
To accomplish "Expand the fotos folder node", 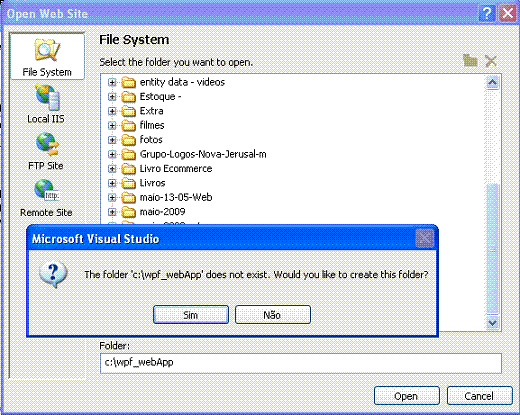I will coord(112,140).
